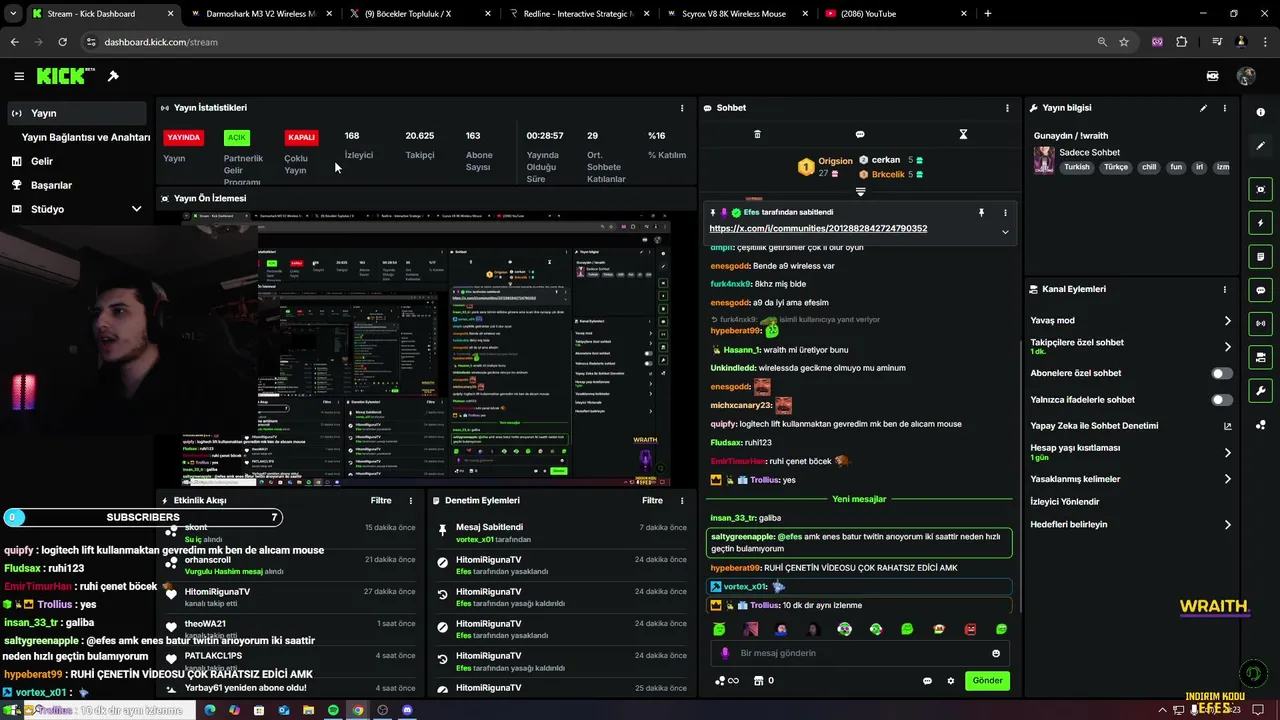Click the Sadece Sohbet category thumbnail
This screenshot has height=720, width=1280.
click(x=1044, y=160)
